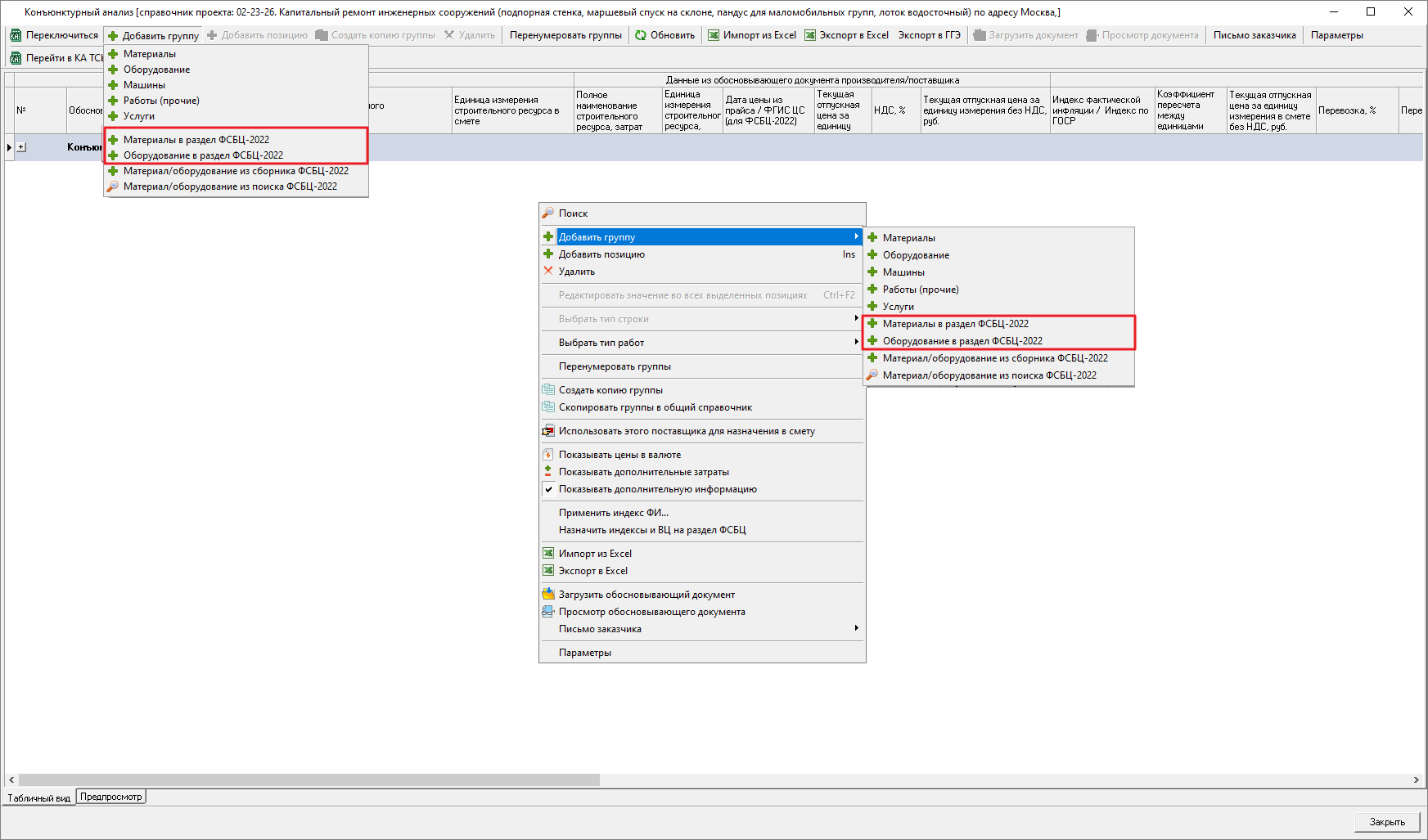Select the magnifier search icon labeled Поиск
This screenshot has height=840, width=1428.
548,213
